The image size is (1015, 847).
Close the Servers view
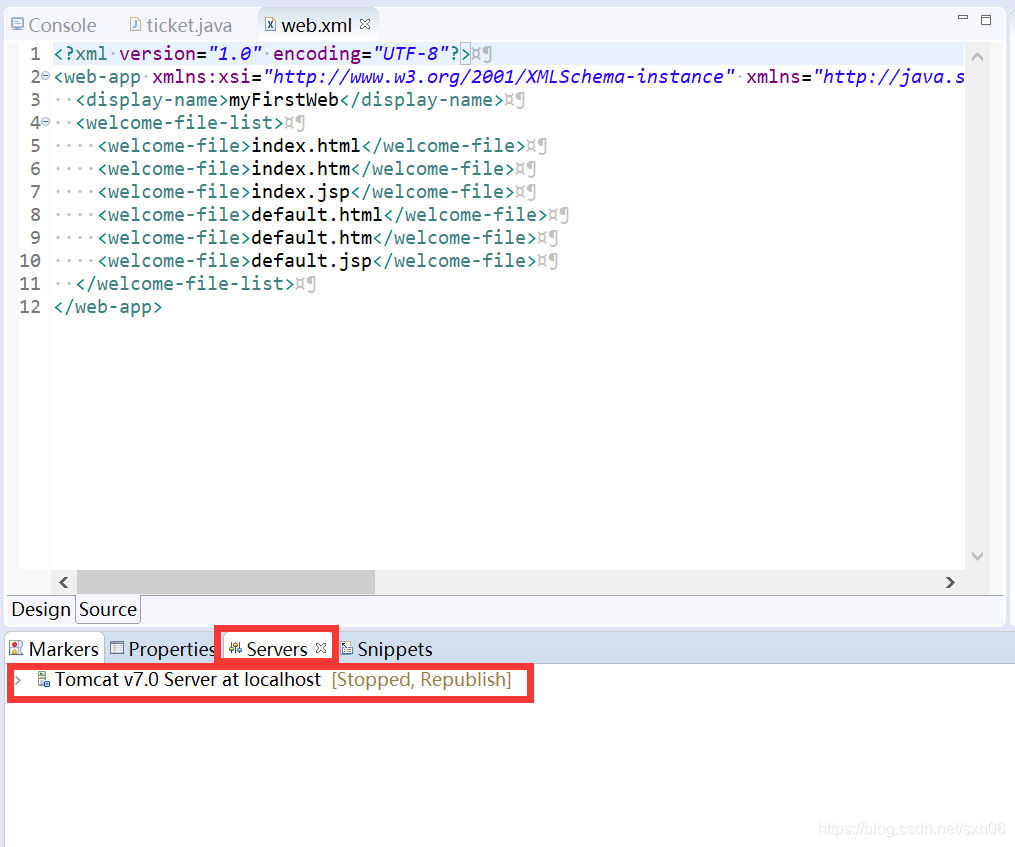321,648
